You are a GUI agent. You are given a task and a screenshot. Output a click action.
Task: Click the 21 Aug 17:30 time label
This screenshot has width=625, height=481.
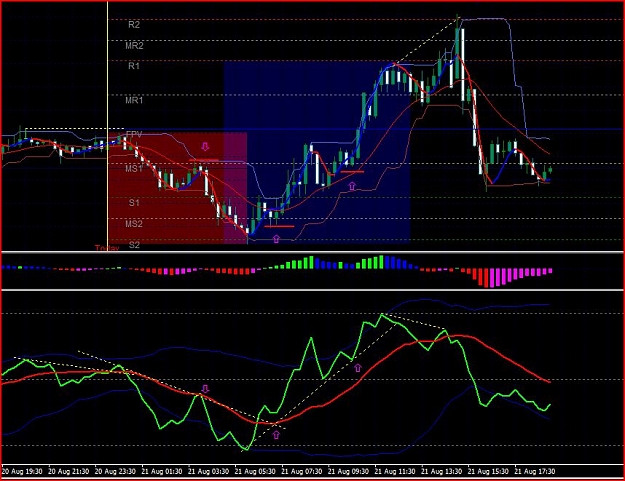click(535, 471)
